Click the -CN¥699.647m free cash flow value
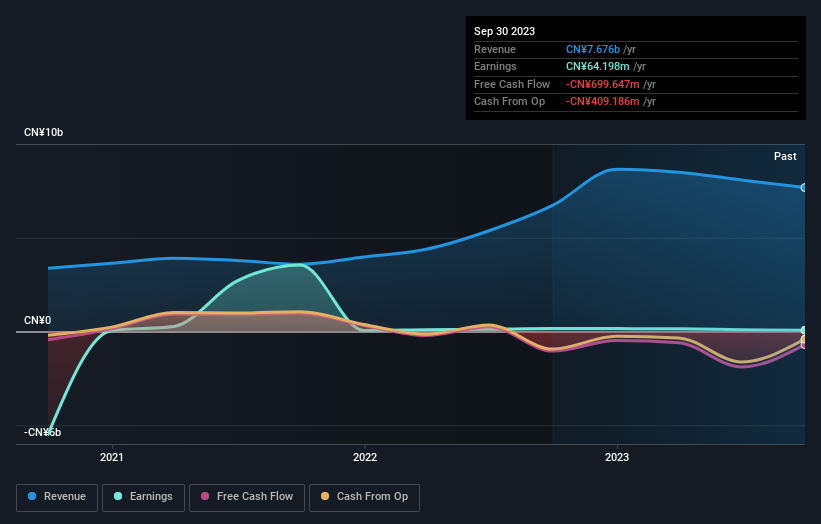Image resolution: width=821 pixels, height=524 pixels. [x=603, y=84]
